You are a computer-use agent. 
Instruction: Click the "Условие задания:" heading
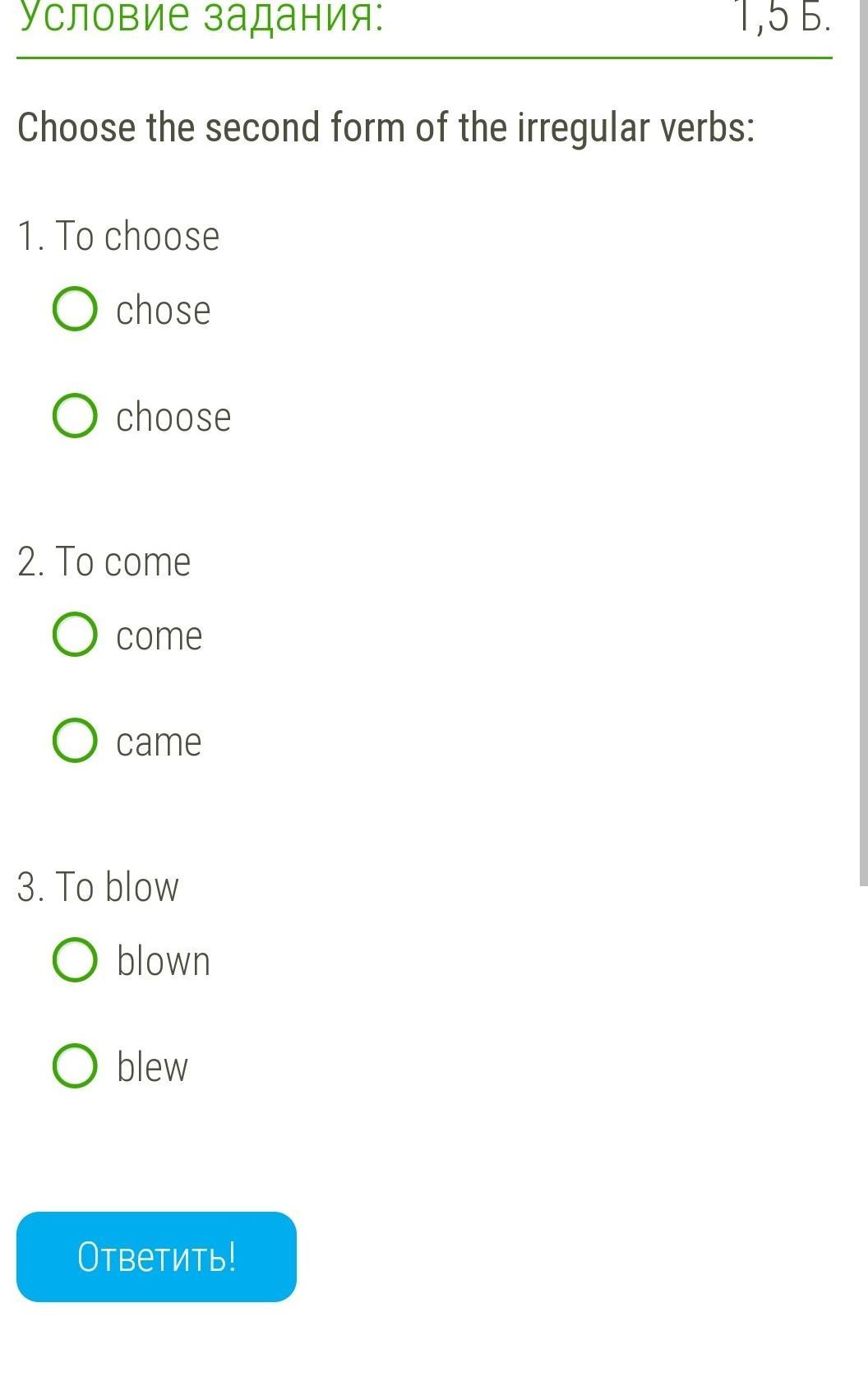pos(201,16)
